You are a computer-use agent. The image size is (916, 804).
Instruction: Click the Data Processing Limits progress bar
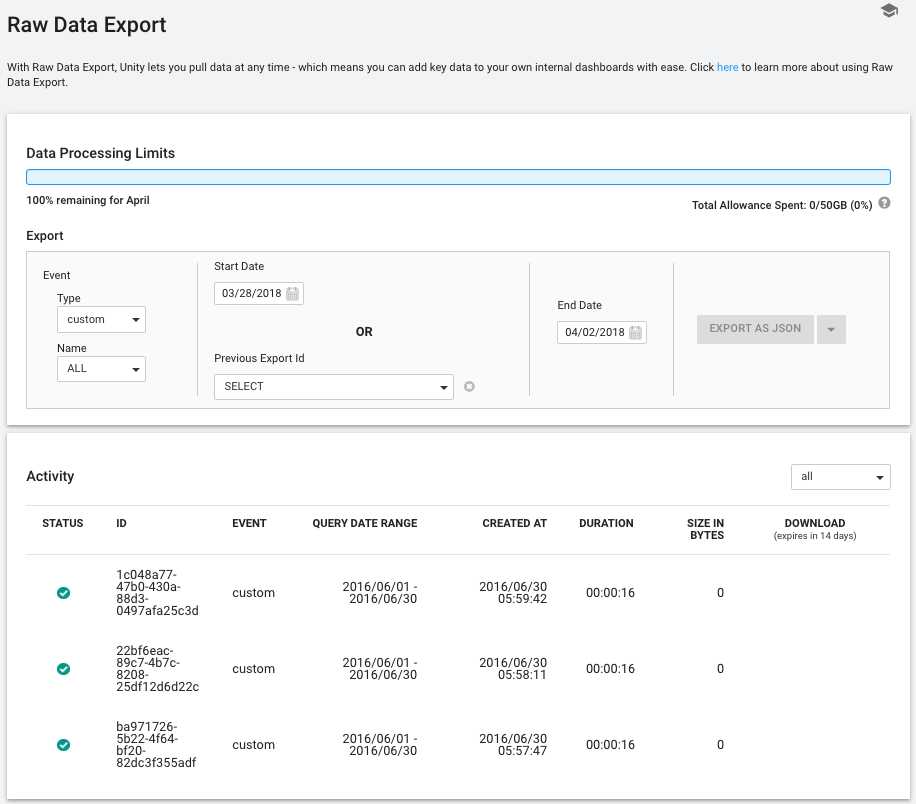pyautogui.click(x=458, y=176)
